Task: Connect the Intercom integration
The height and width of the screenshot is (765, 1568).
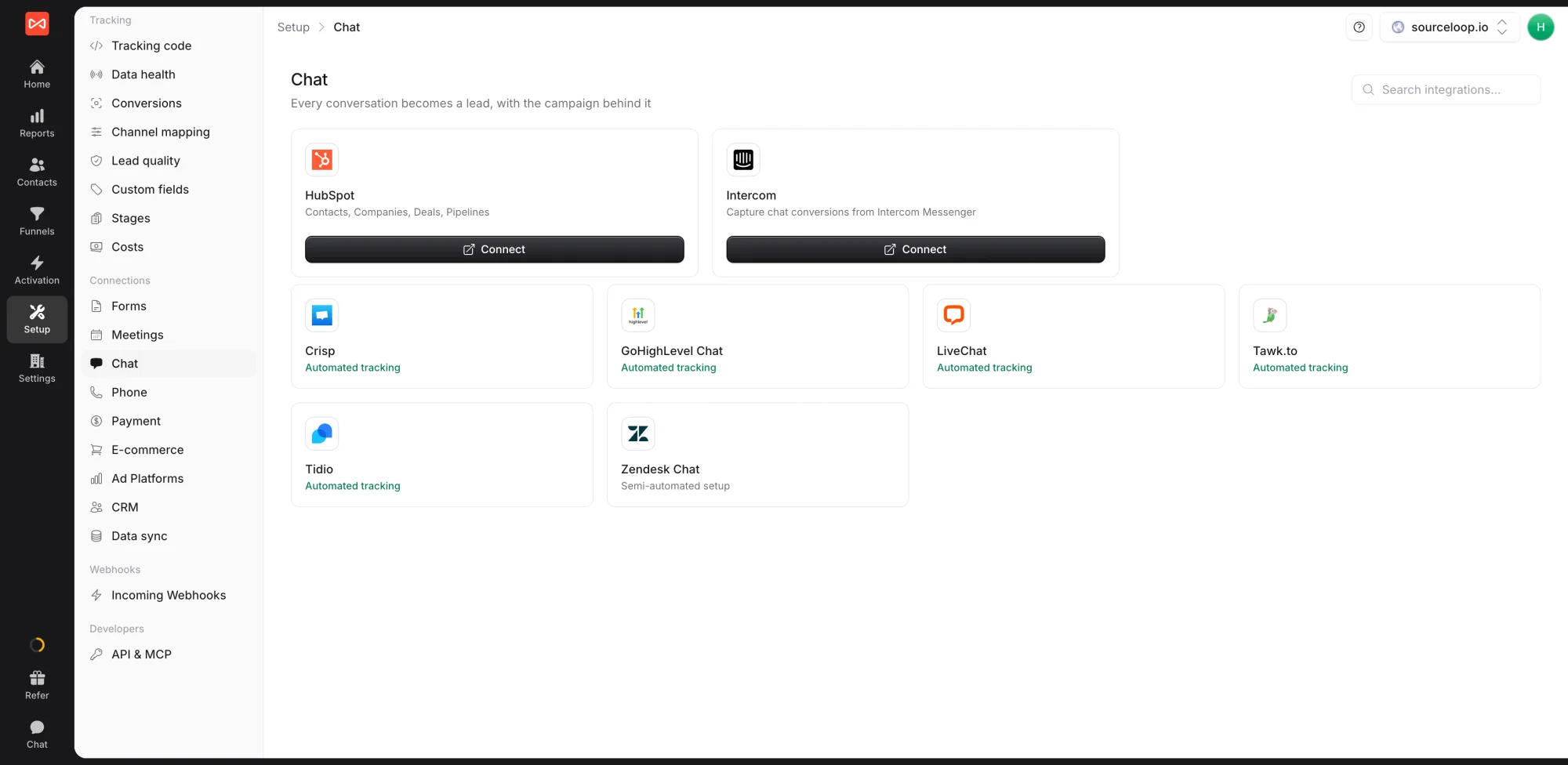Action: tap(916, 249)
